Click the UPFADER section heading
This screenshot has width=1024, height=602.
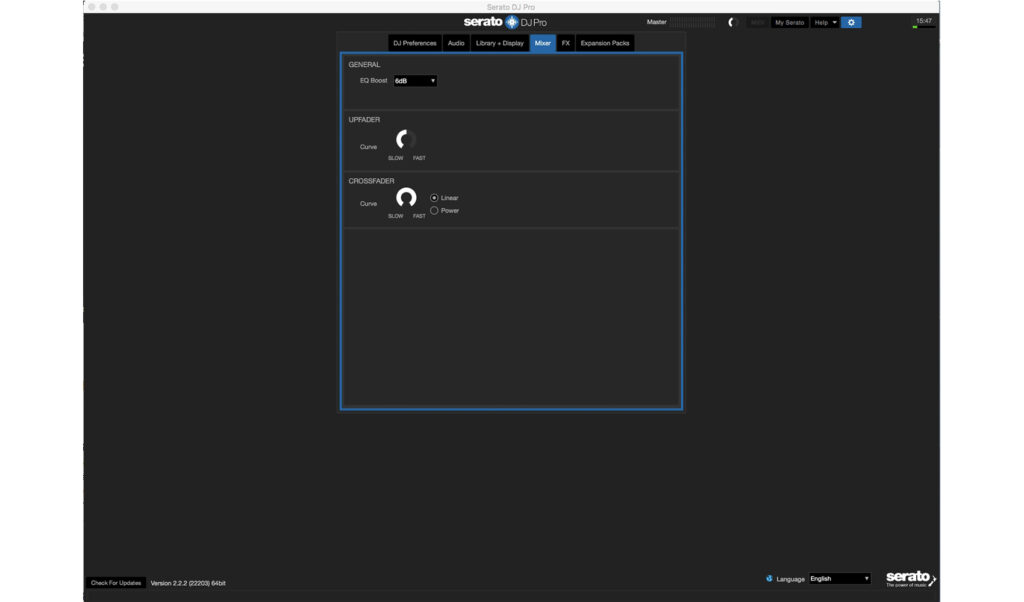364,119
